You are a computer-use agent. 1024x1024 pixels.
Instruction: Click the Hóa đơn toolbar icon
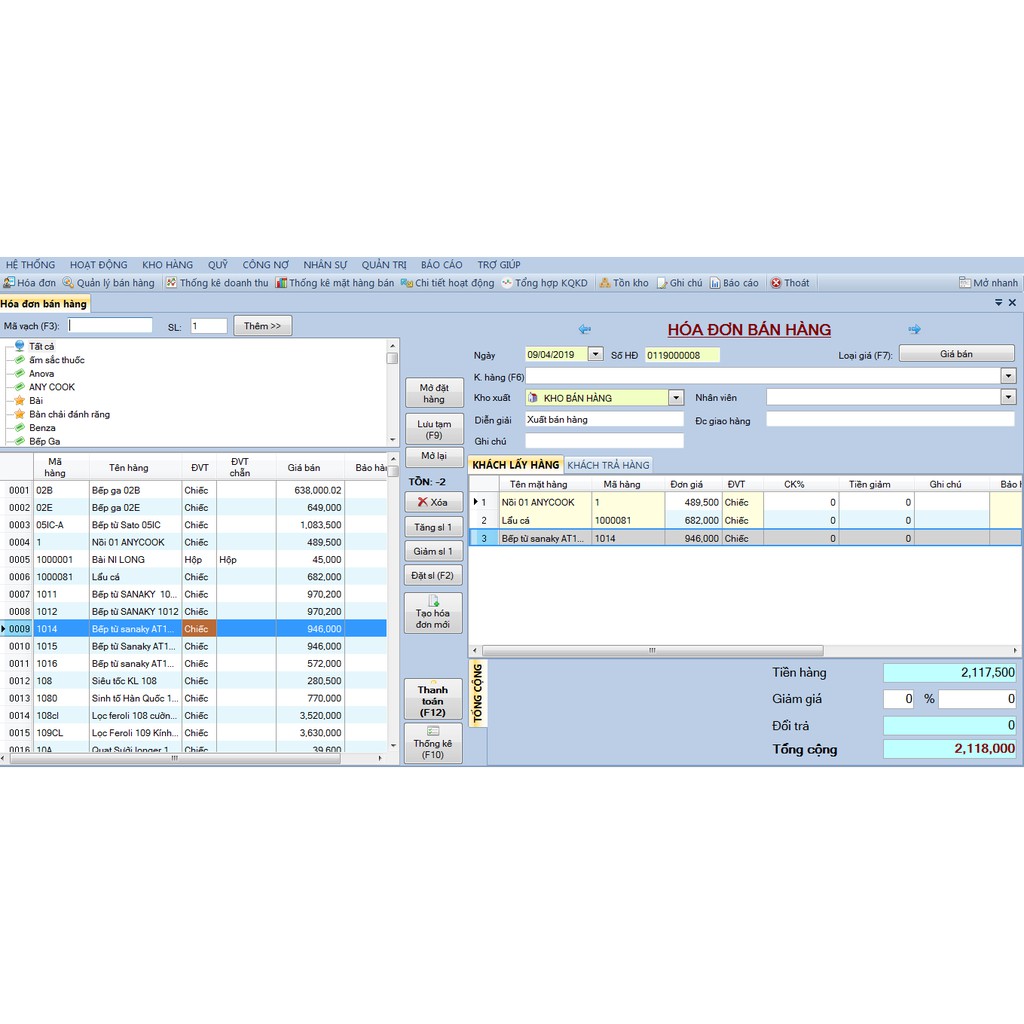point(29,283)
